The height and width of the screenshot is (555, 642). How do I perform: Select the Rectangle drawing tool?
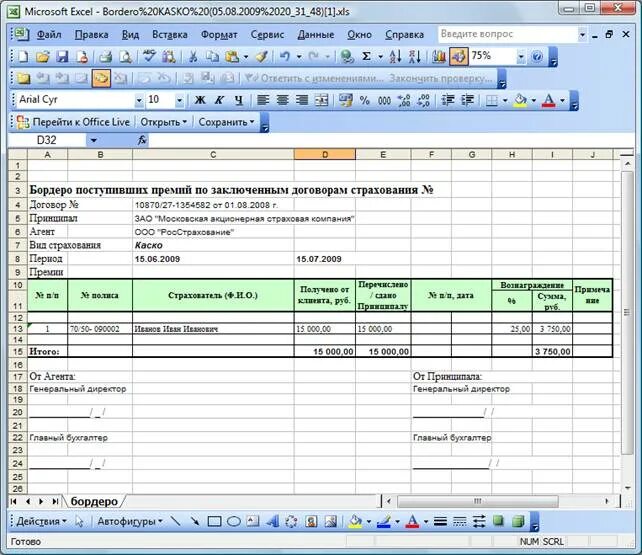point(214,521)
